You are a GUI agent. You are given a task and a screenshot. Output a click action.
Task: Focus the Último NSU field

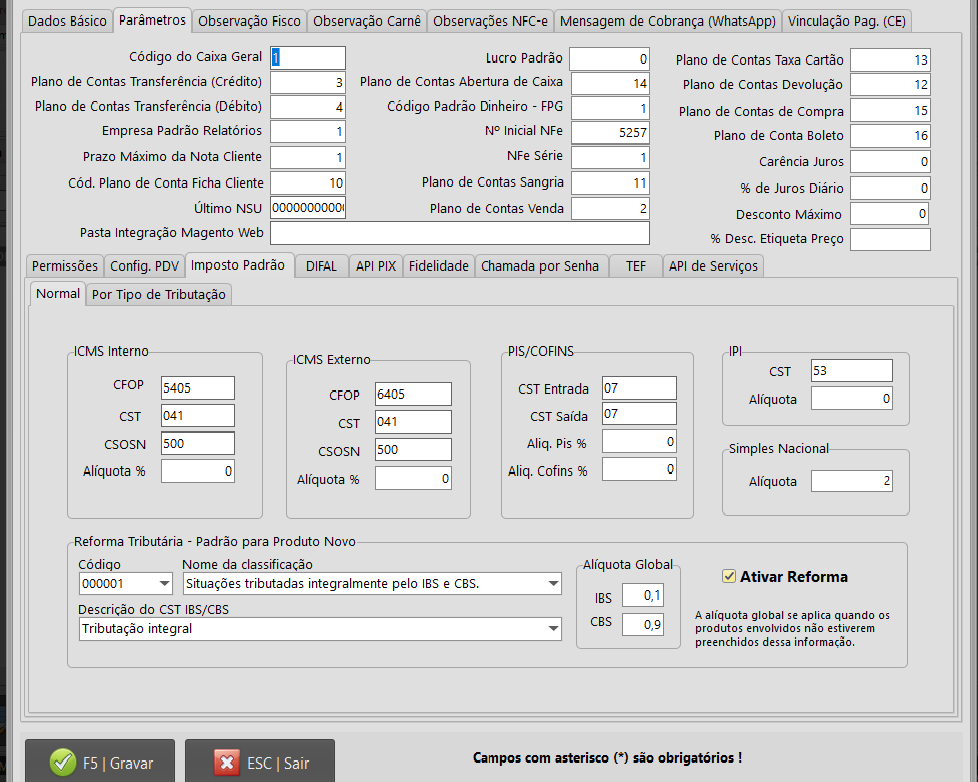click(x=307, y=208)
